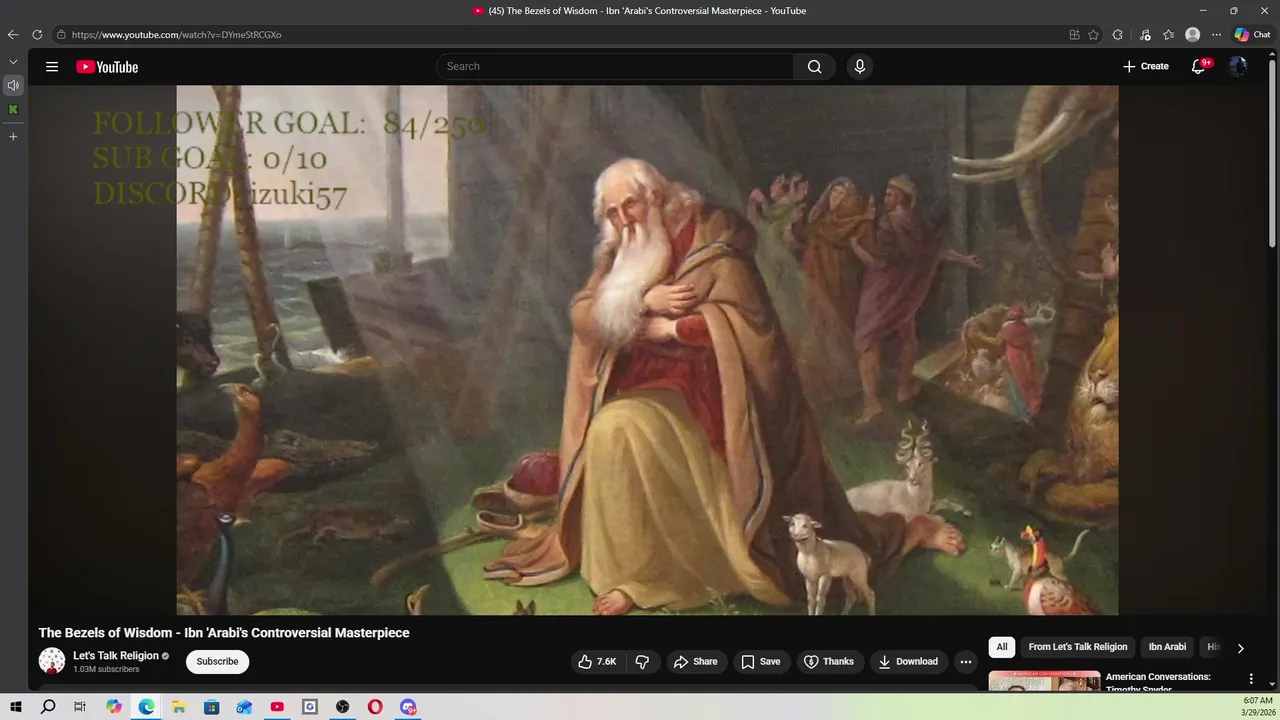Download the video

(x=908, y=662)
